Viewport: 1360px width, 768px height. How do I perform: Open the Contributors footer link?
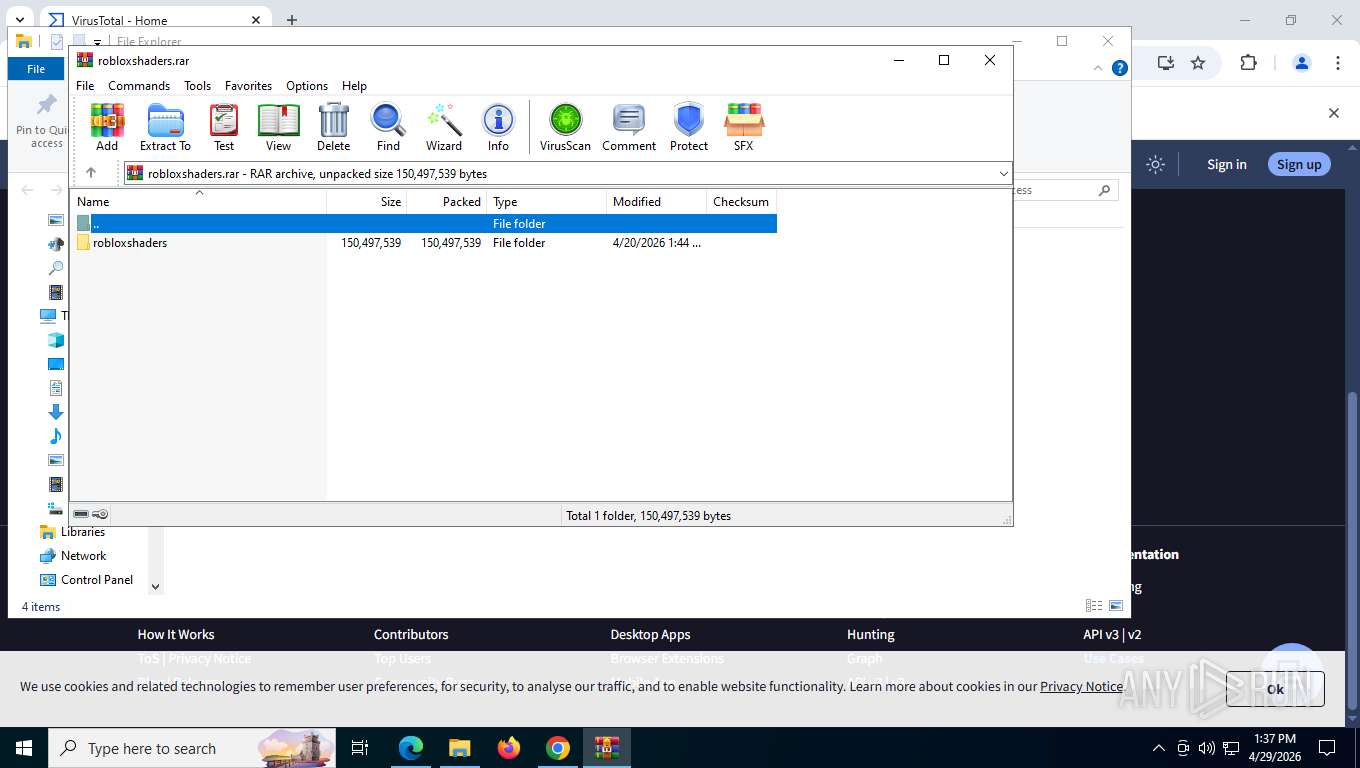click(x=411, y=634)
